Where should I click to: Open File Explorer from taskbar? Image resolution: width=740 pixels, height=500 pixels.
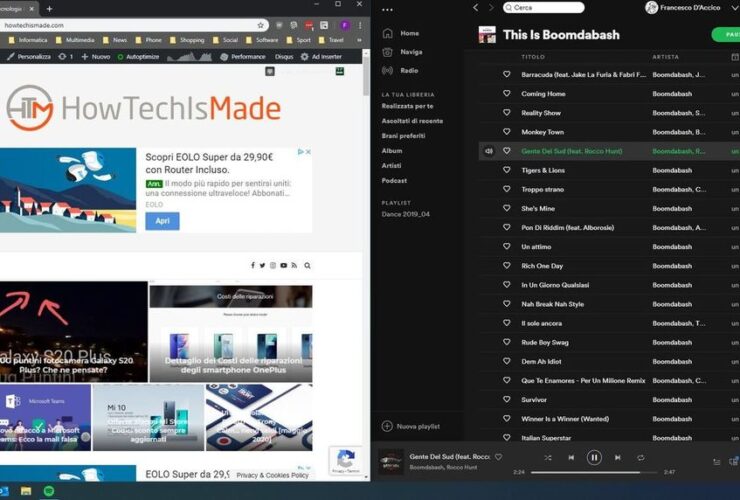[x=26, y=492]
